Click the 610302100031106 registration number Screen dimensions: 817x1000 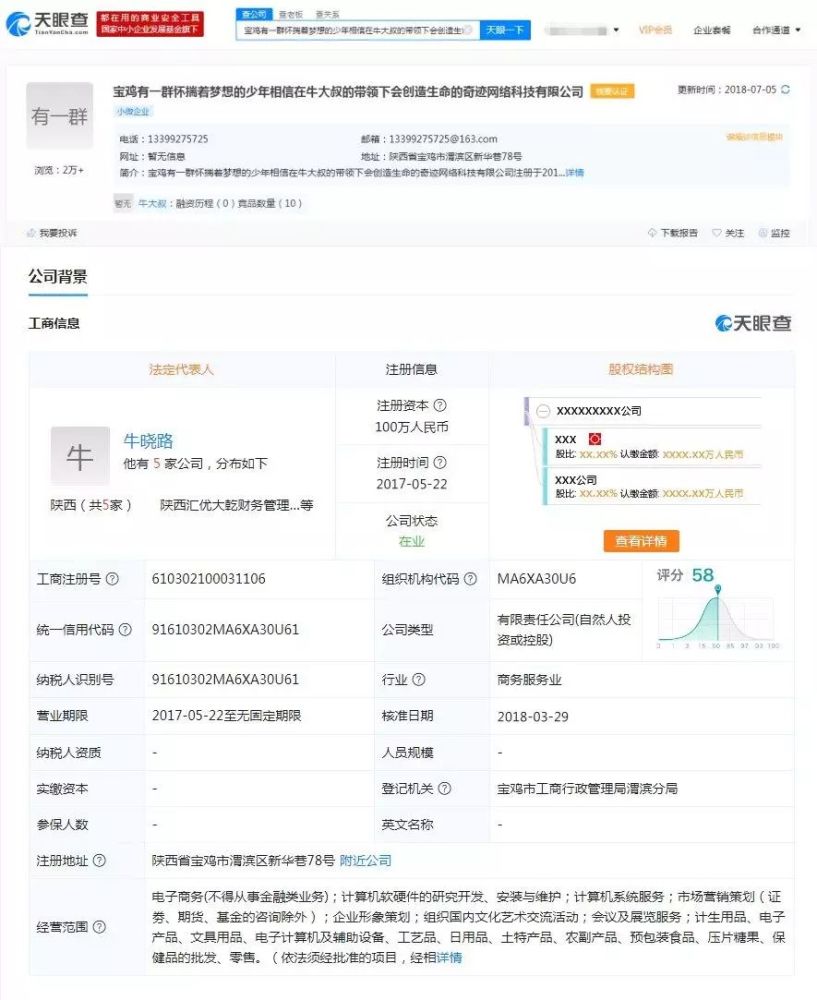coord(209,579)
